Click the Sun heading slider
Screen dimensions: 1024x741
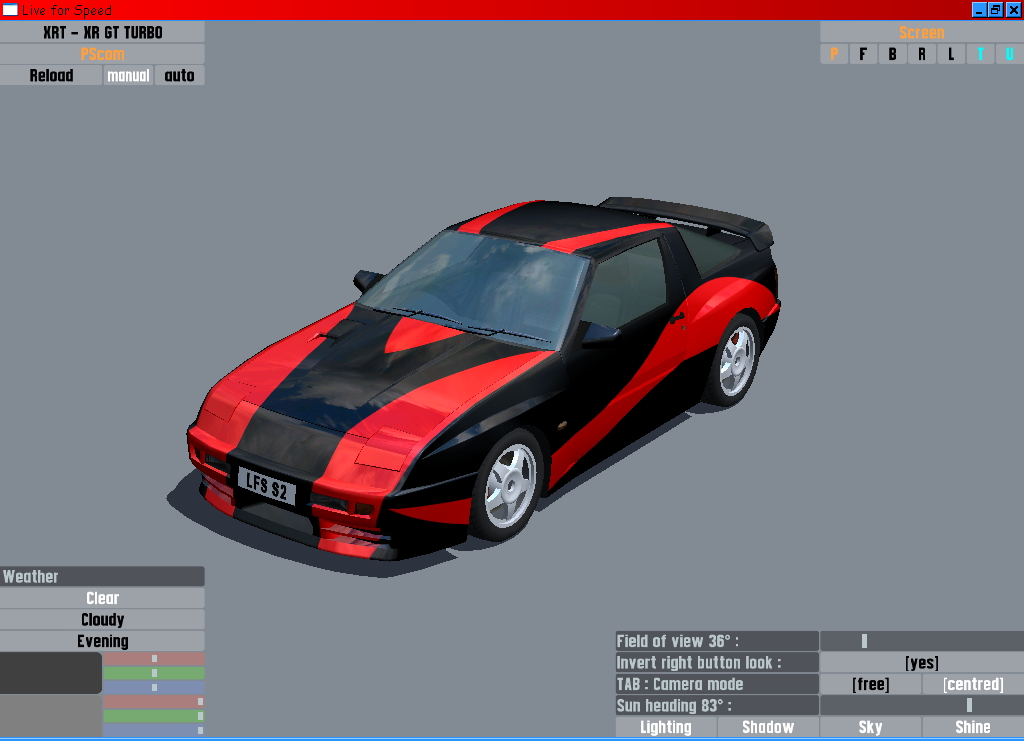(921, 706)
